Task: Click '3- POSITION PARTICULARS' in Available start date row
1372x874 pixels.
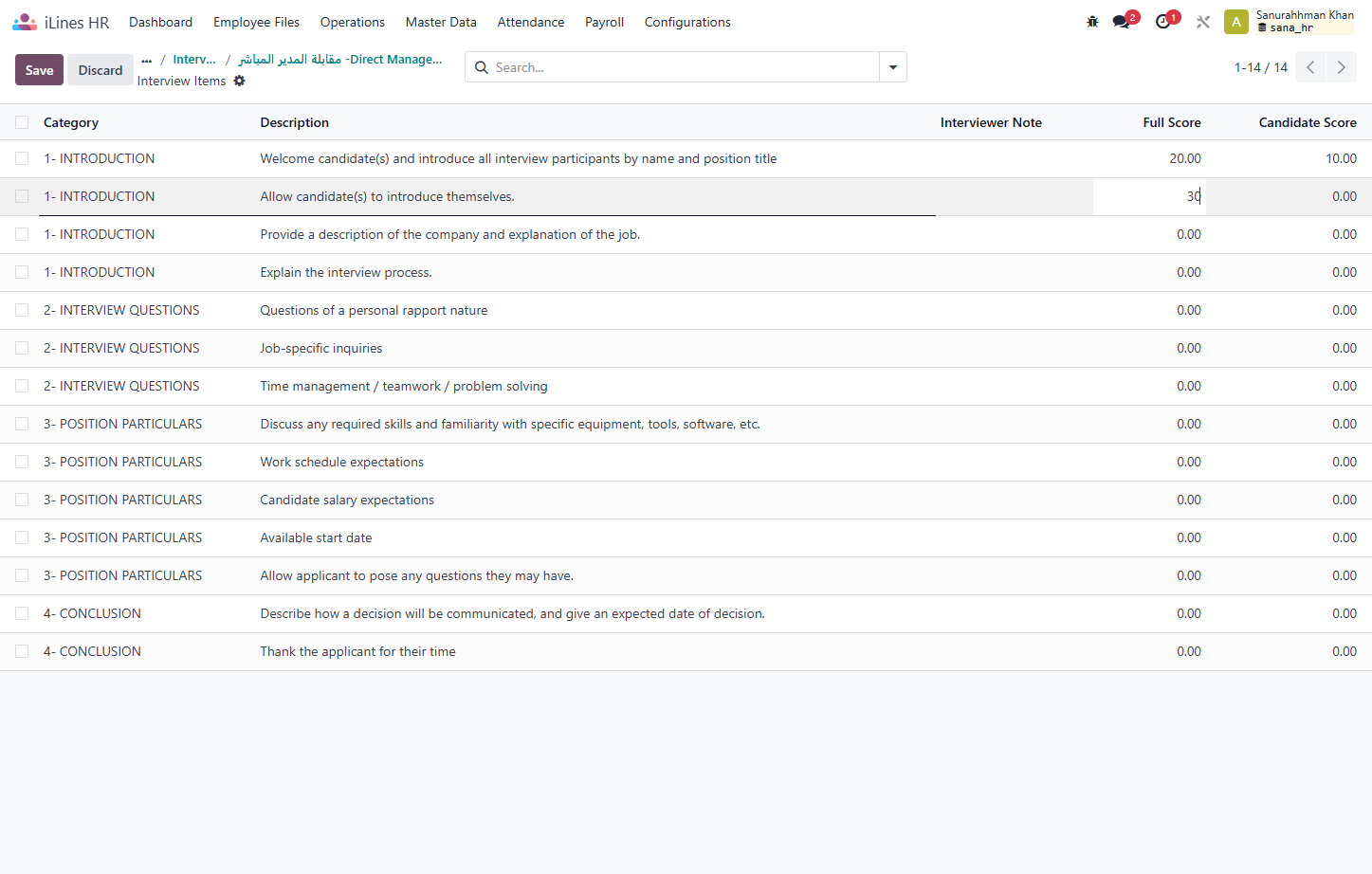Action: click(x=122, y=537)
